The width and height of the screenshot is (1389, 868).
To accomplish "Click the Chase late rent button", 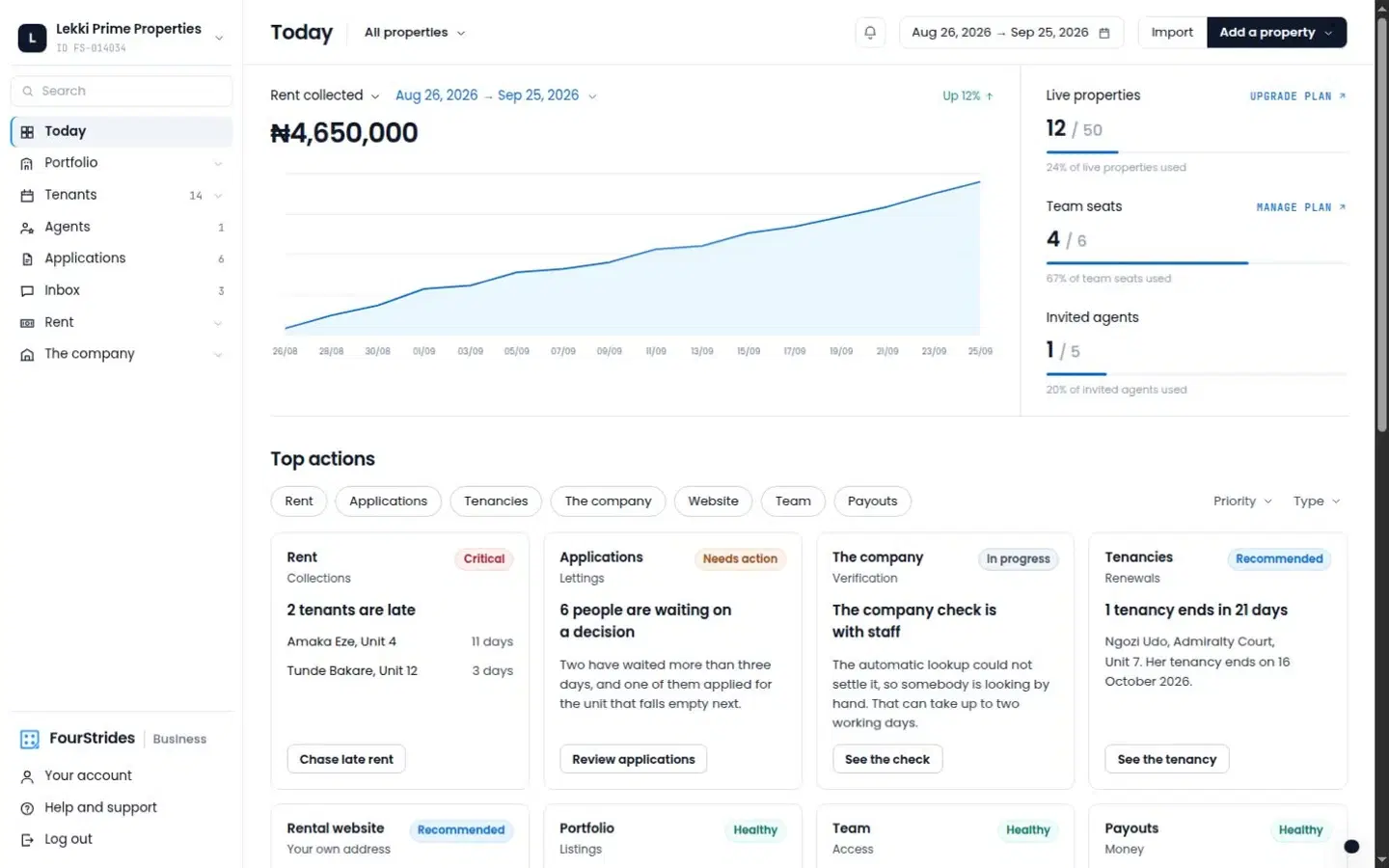I will (x=346, y=759).
